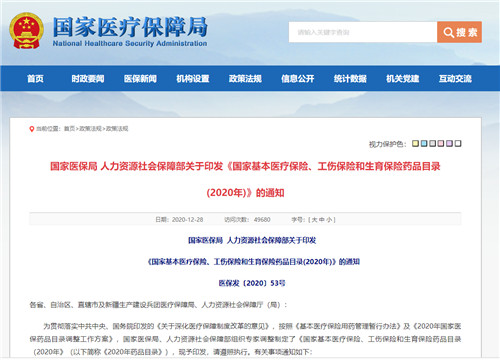Open the 互动交流 navigation item
Screen dimensions: 500x360
click(455, 79)
